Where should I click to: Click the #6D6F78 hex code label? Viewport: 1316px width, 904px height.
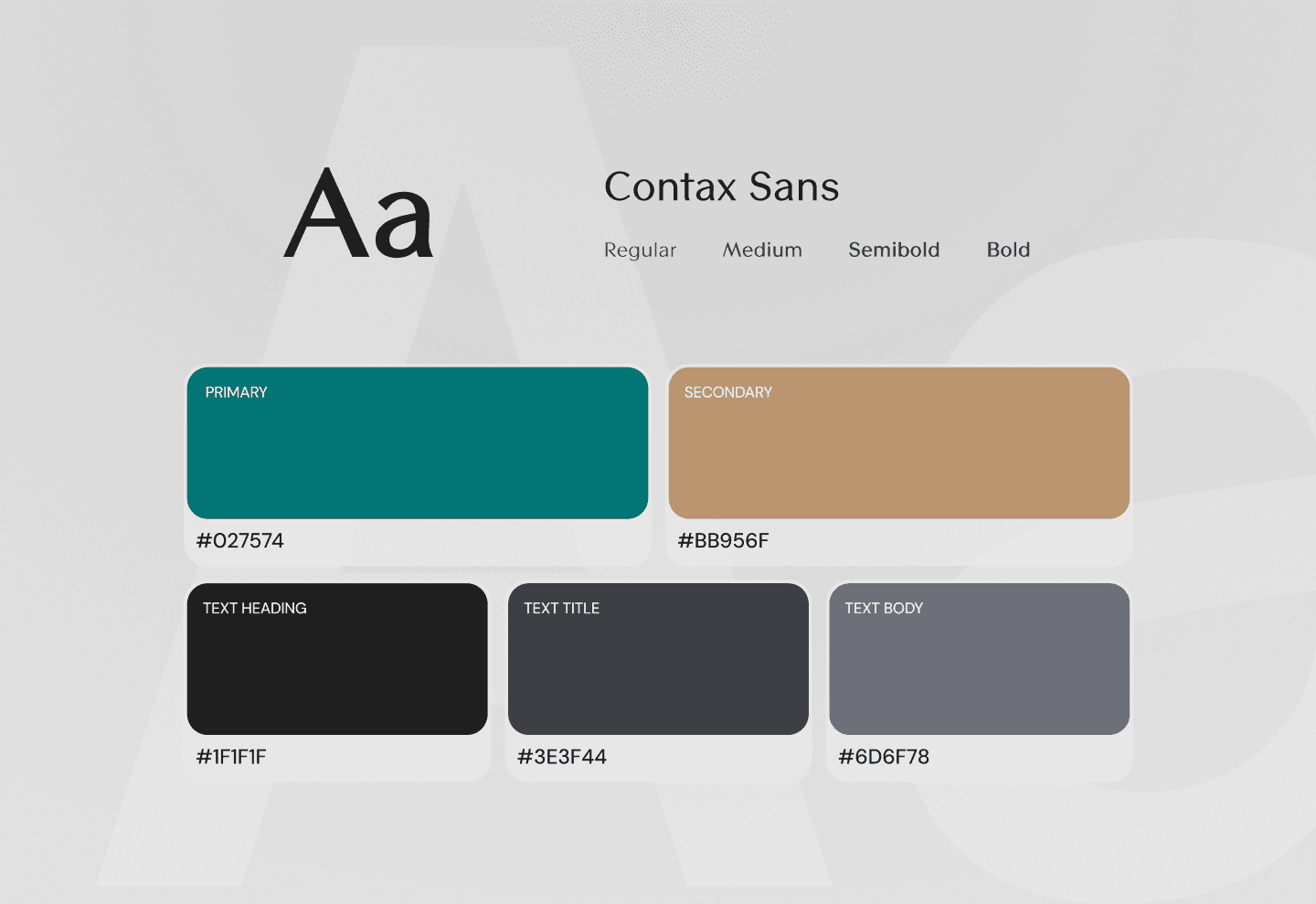(884, 757)
